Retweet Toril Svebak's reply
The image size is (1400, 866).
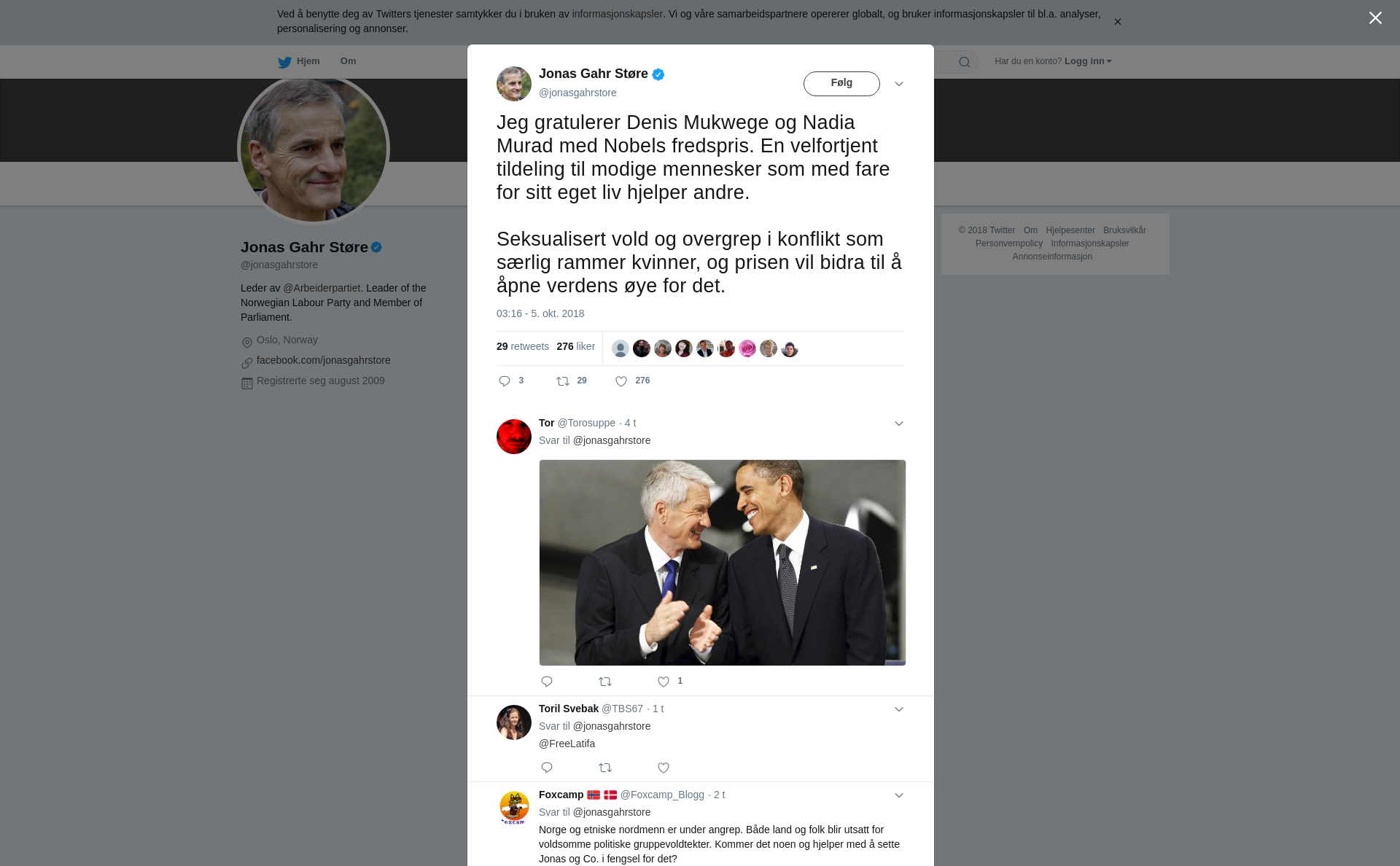(605, 768)
